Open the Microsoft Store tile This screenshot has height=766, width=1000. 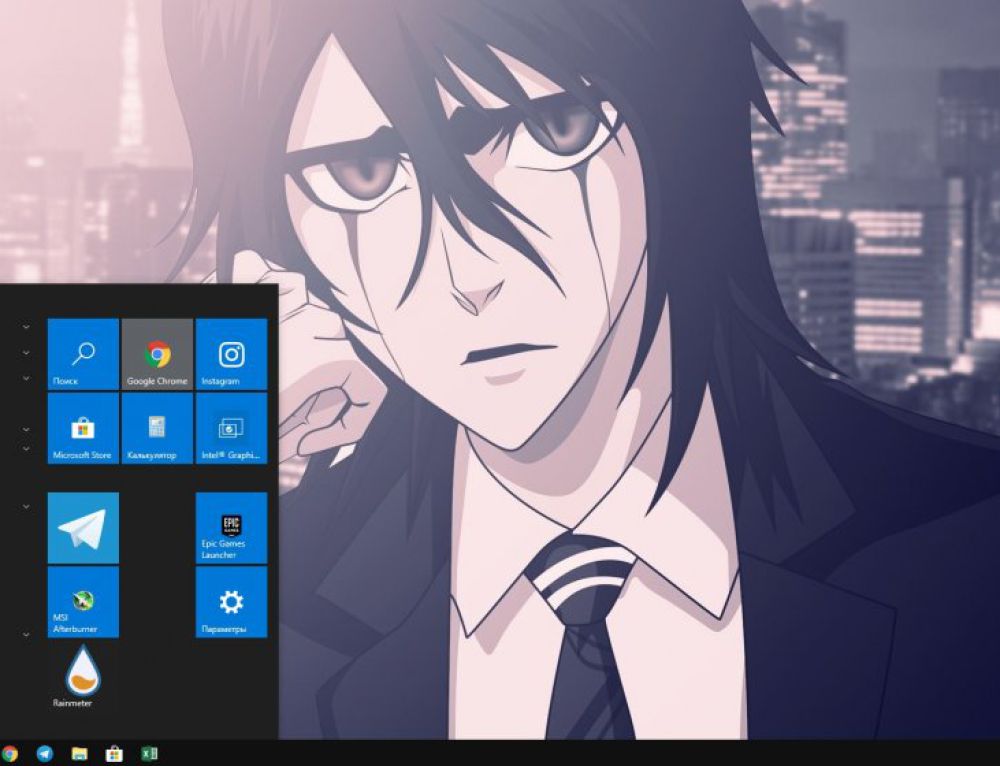[83, 428]
